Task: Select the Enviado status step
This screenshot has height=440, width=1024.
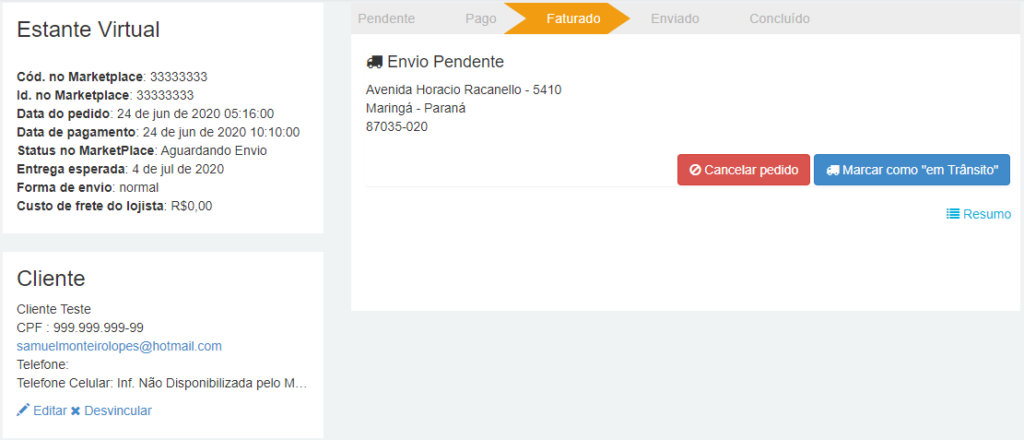Action: pyautogui.click(x=675, y=19)
